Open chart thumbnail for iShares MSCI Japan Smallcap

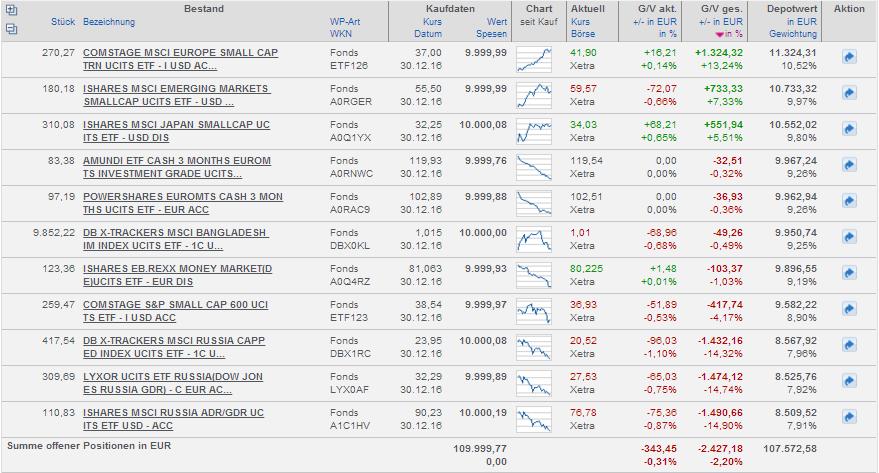pyautogui.click(x=534, y=131)
